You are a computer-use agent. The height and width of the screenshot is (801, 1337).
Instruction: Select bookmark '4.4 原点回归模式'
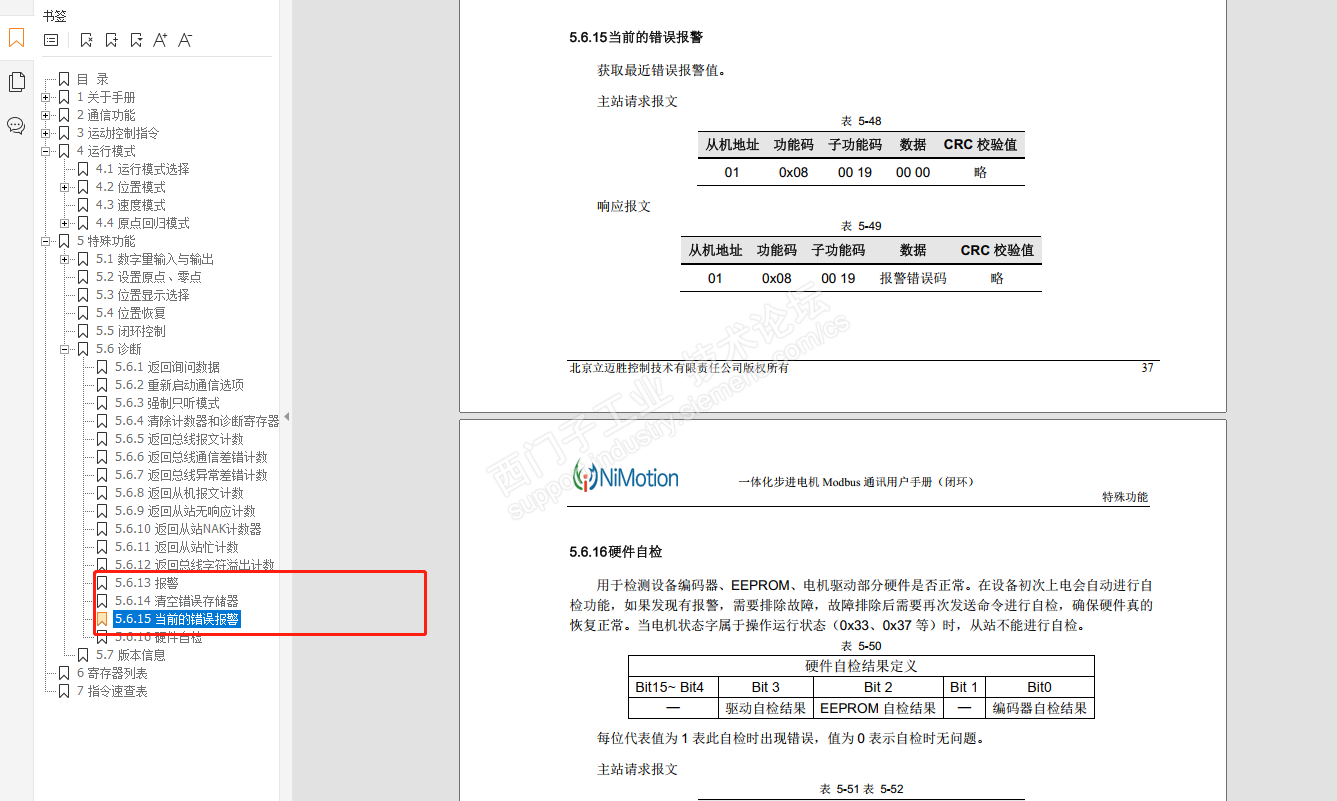pos(142,223)
